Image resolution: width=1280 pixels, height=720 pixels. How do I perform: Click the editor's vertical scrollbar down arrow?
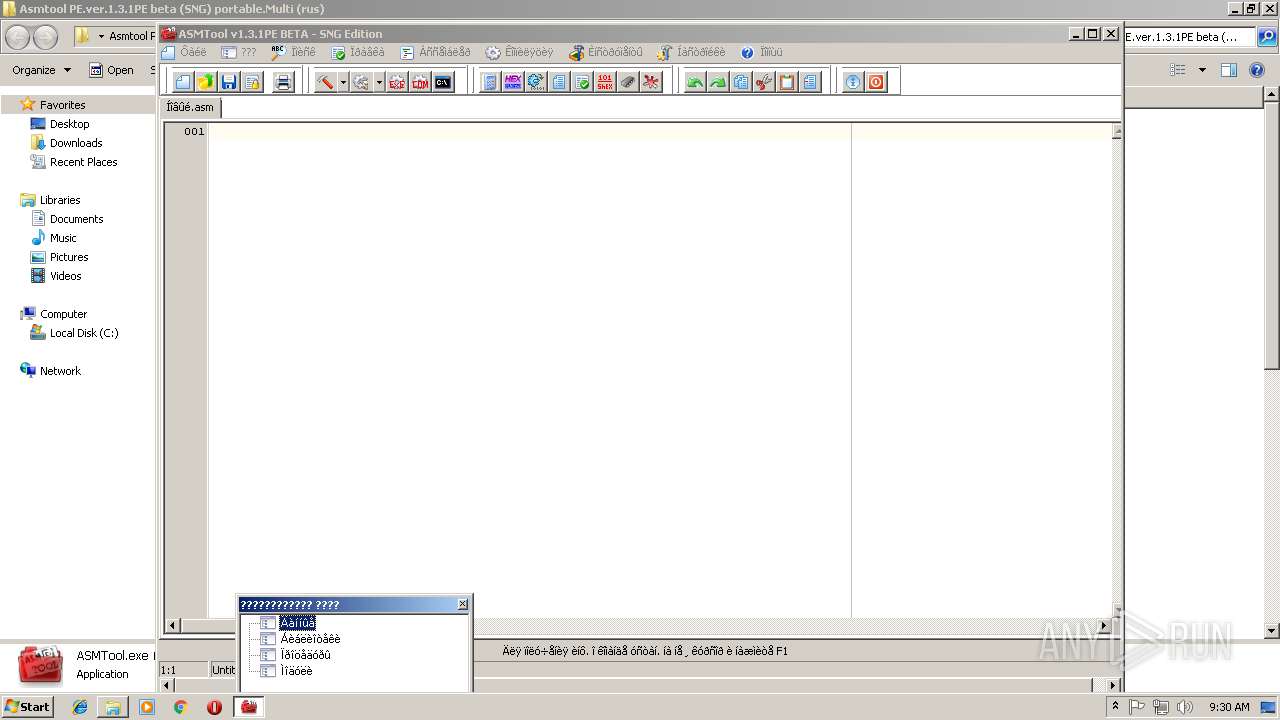pos(1116,611)
